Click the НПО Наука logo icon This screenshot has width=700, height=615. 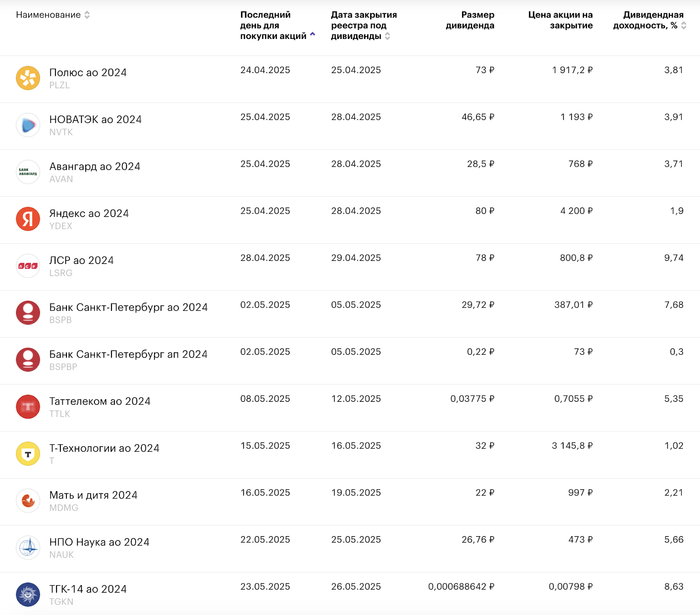click(28, 548)
